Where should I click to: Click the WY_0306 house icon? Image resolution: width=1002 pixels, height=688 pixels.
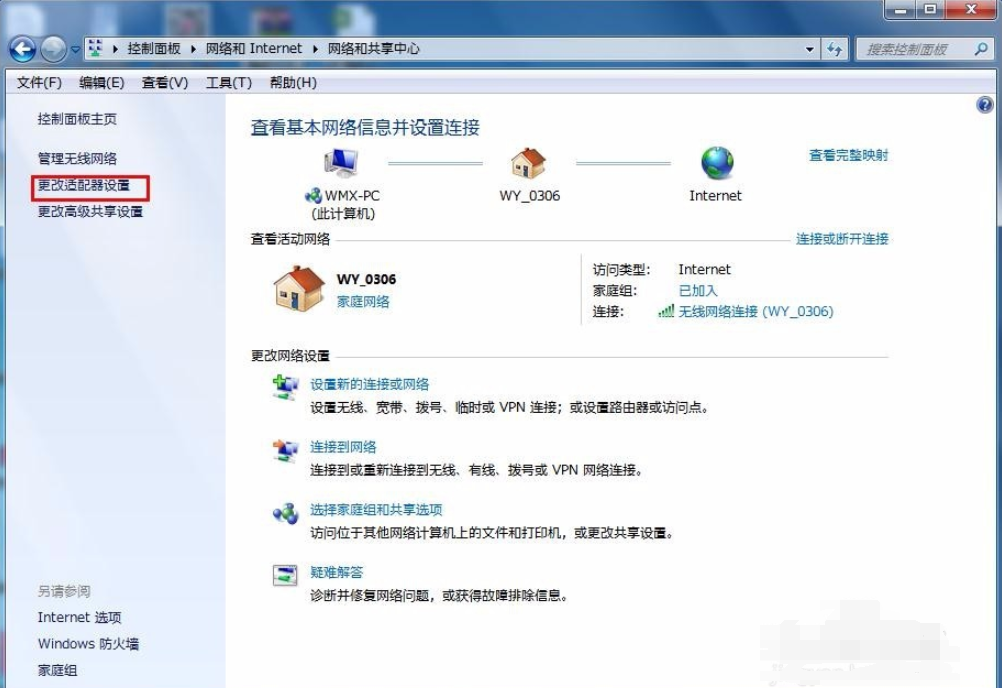(x=527, y=162)
